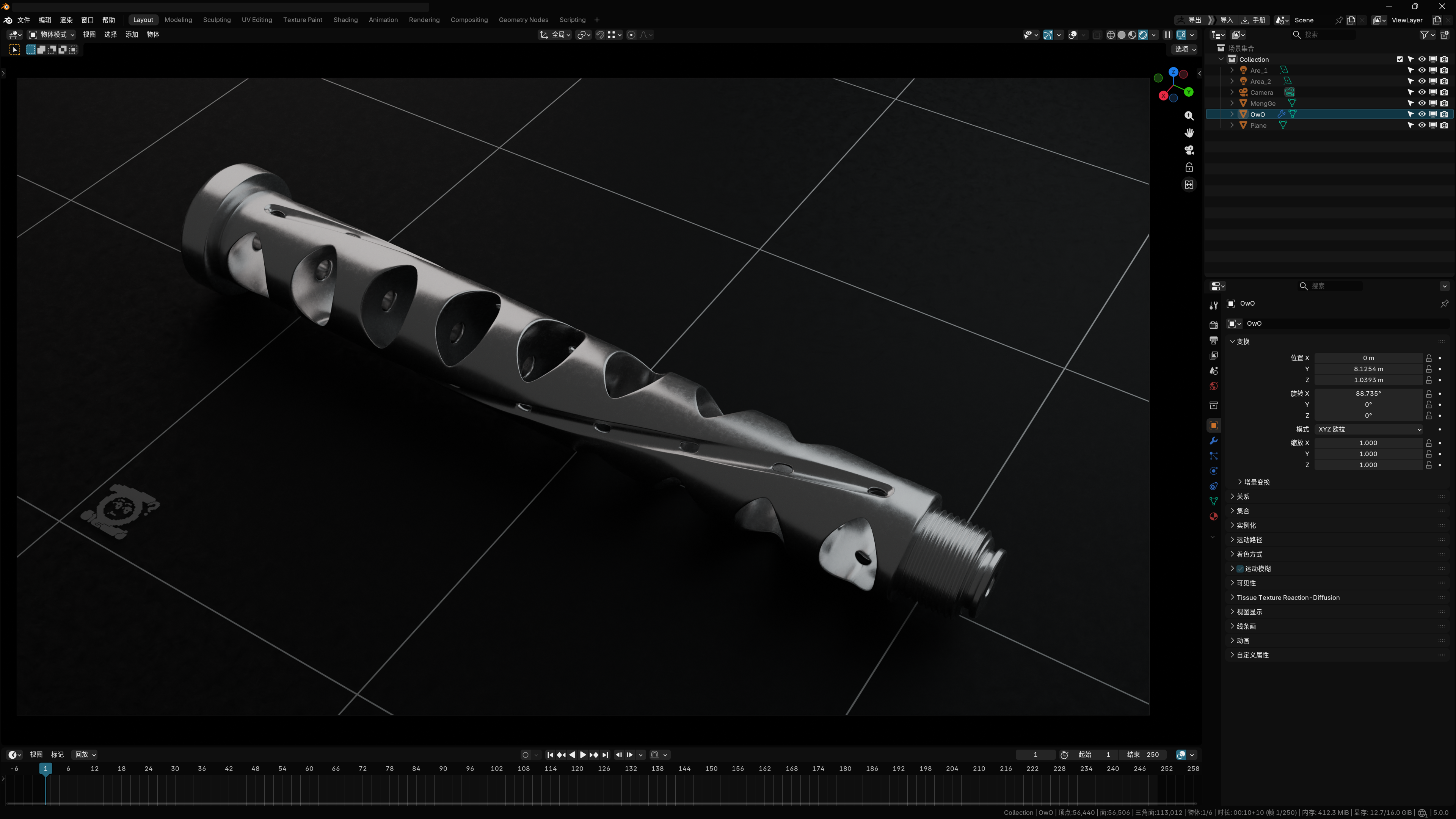
Task: Open the 渲染 (Render) menu
Action: pyautogui.click(x=66, y=20)
